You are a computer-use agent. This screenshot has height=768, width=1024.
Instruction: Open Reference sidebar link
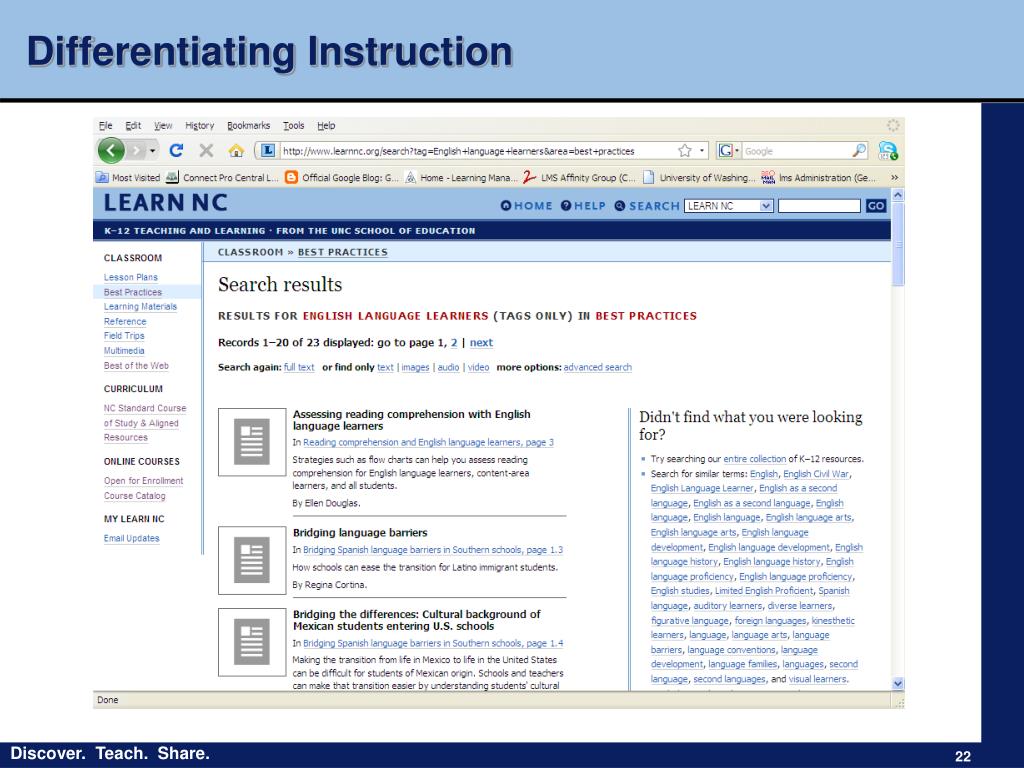125,321
